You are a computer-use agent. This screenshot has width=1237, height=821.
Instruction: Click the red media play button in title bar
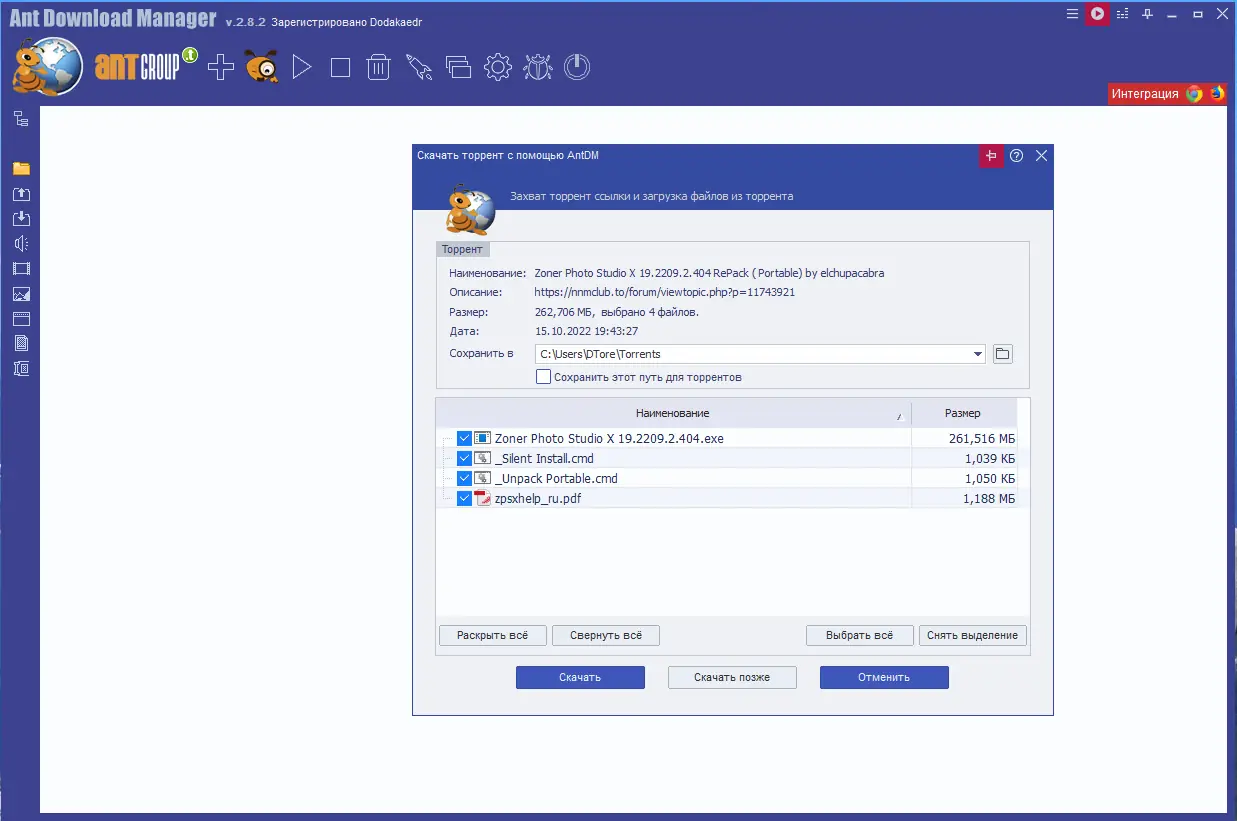[1097, 14]
